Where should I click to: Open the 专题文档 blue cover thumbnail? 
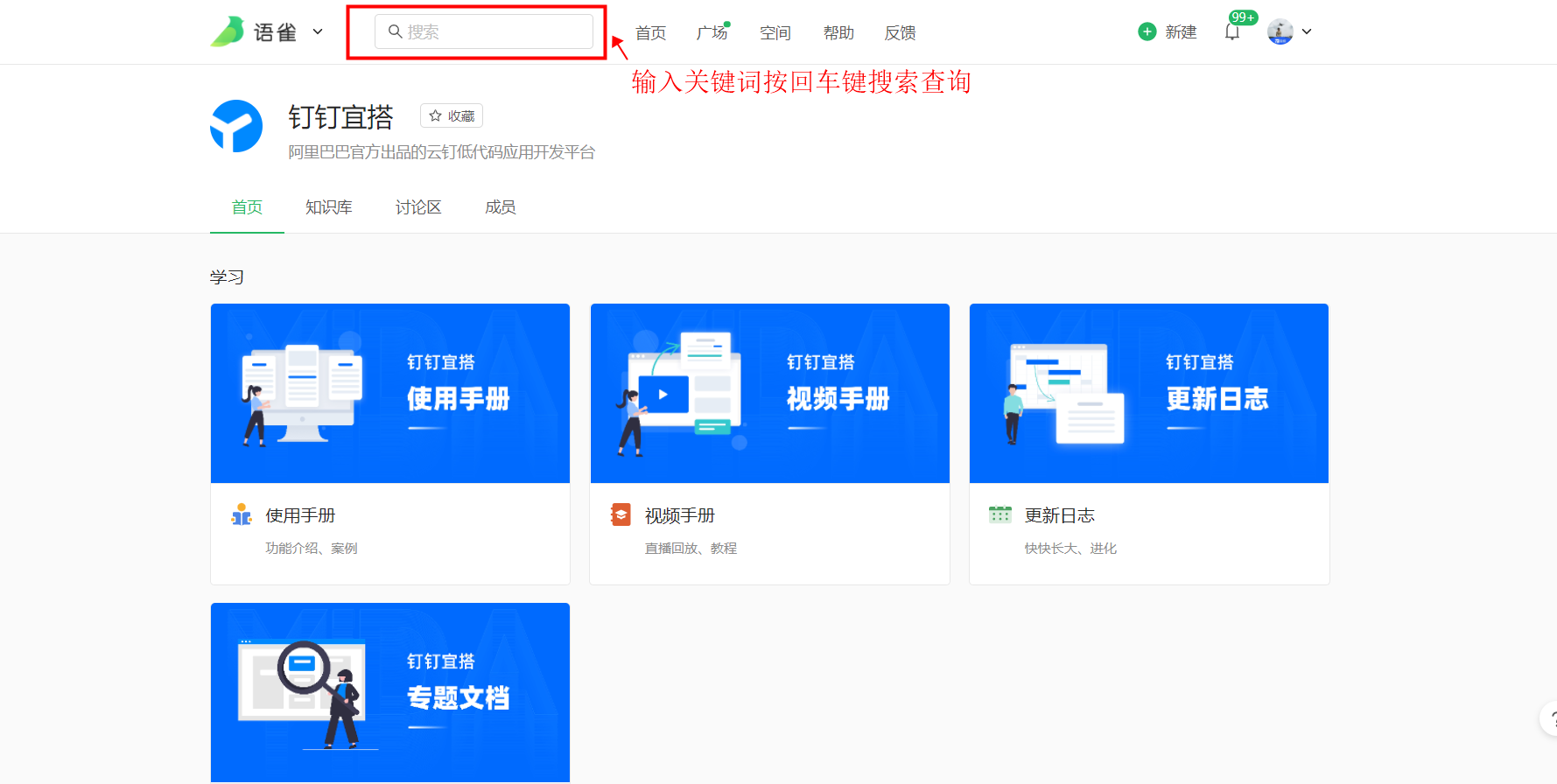pyautogui.click(x=390, y=692)
